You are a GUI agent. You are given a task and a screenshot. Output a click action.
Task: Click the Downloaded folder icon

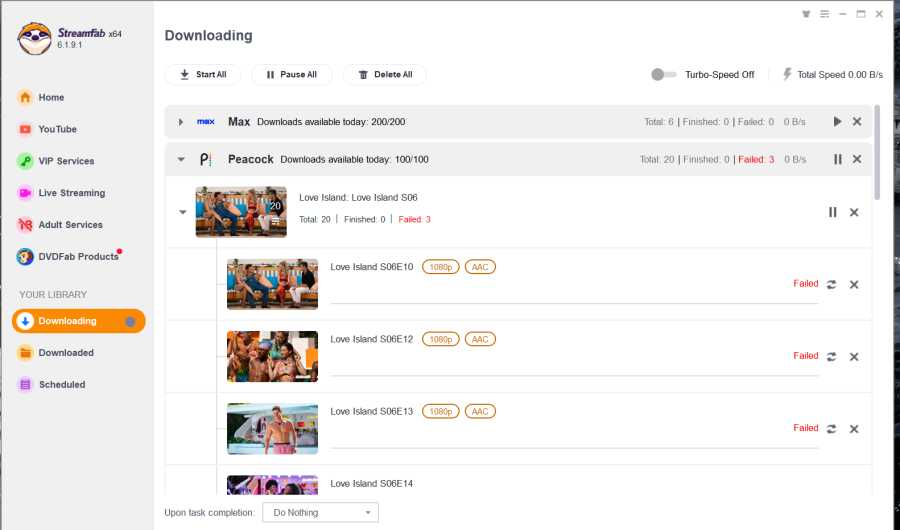[x=25, y=353]
